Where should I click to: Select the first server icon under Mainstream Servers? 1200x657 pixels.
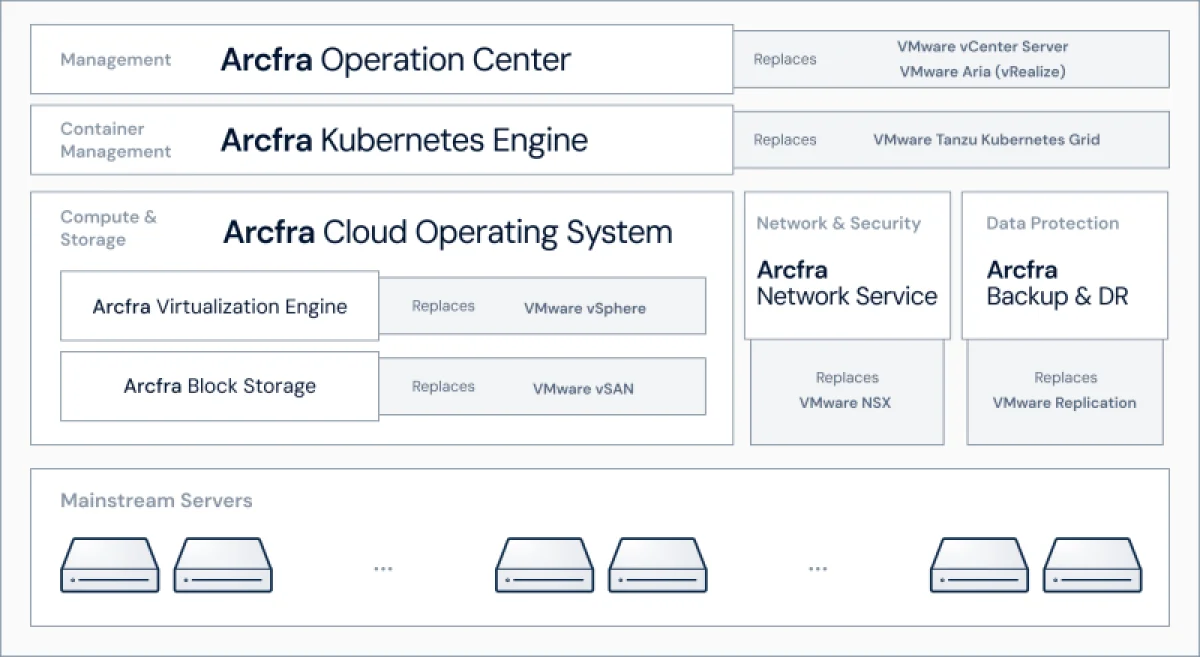pos(110,566)
